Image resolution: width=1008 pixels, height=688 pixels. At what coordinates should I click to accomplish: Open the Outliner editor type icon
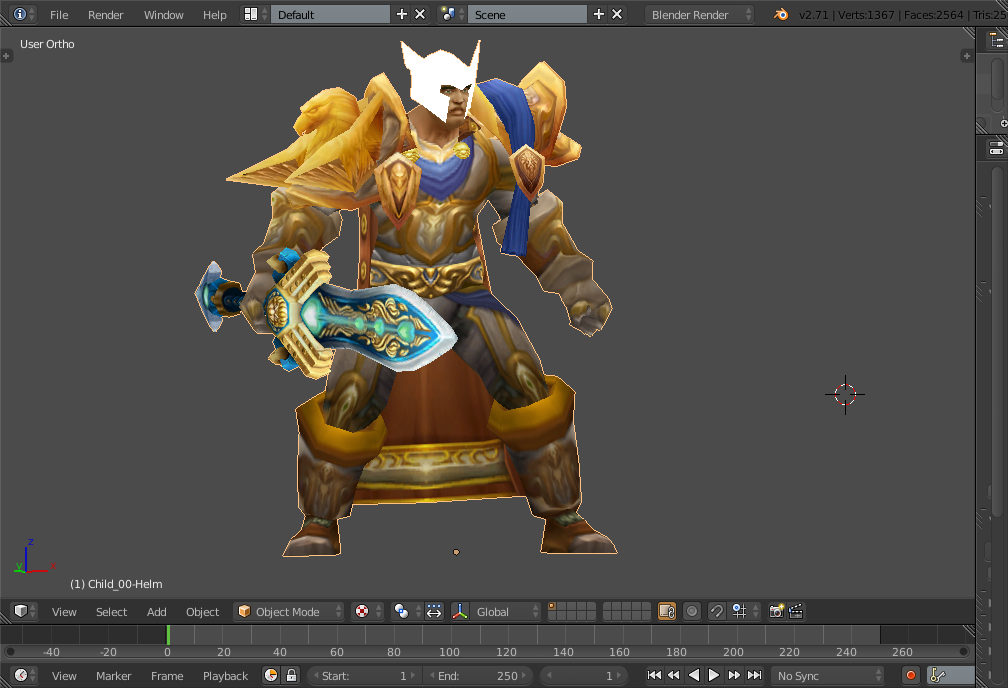click(996, 41)
